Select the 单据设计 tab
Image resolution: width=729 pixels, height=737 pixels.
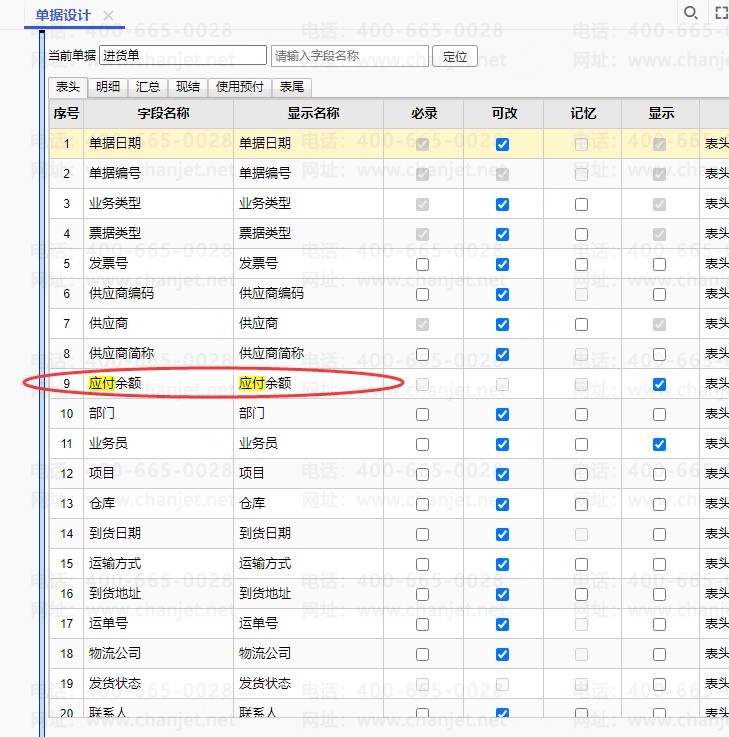click(63, 16)
